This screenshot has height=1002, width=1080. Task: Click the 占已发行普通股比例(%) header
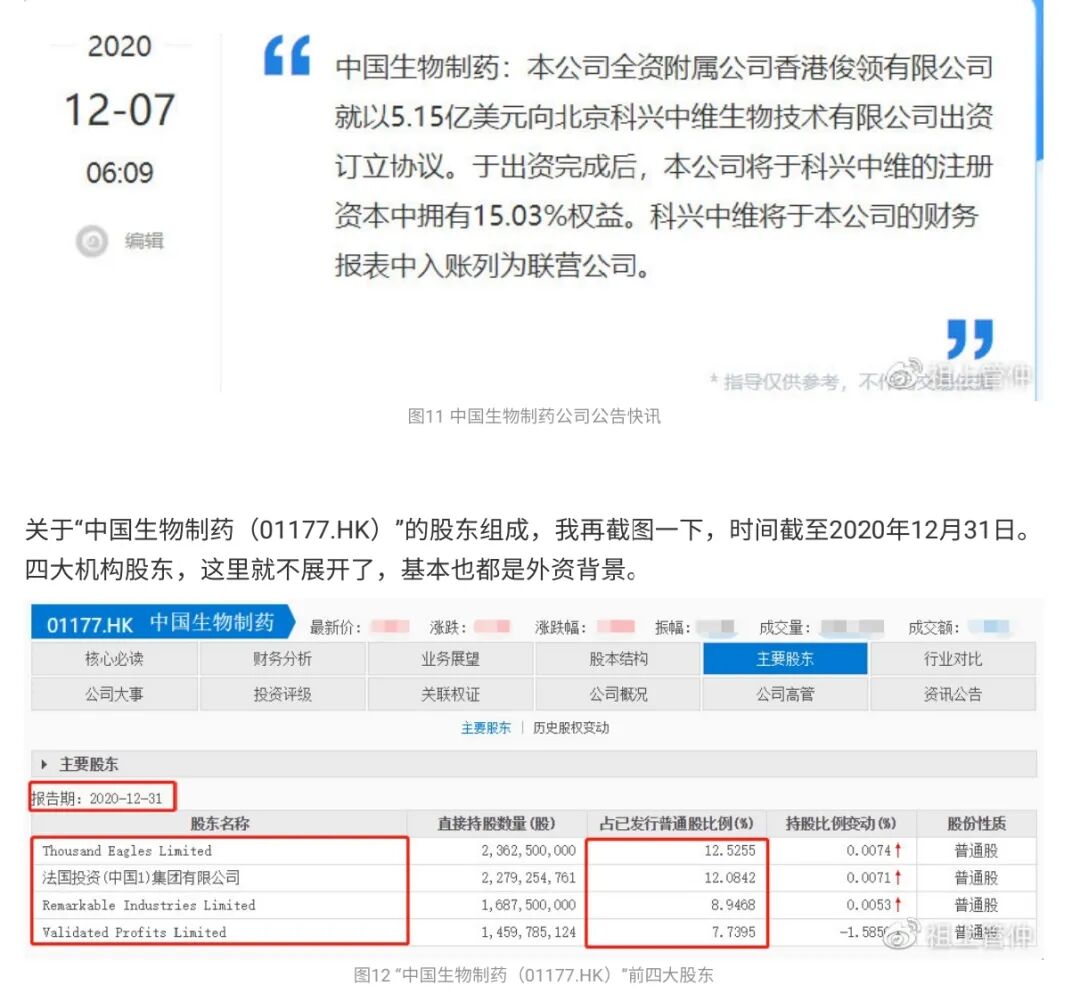(x=676, y=823)
